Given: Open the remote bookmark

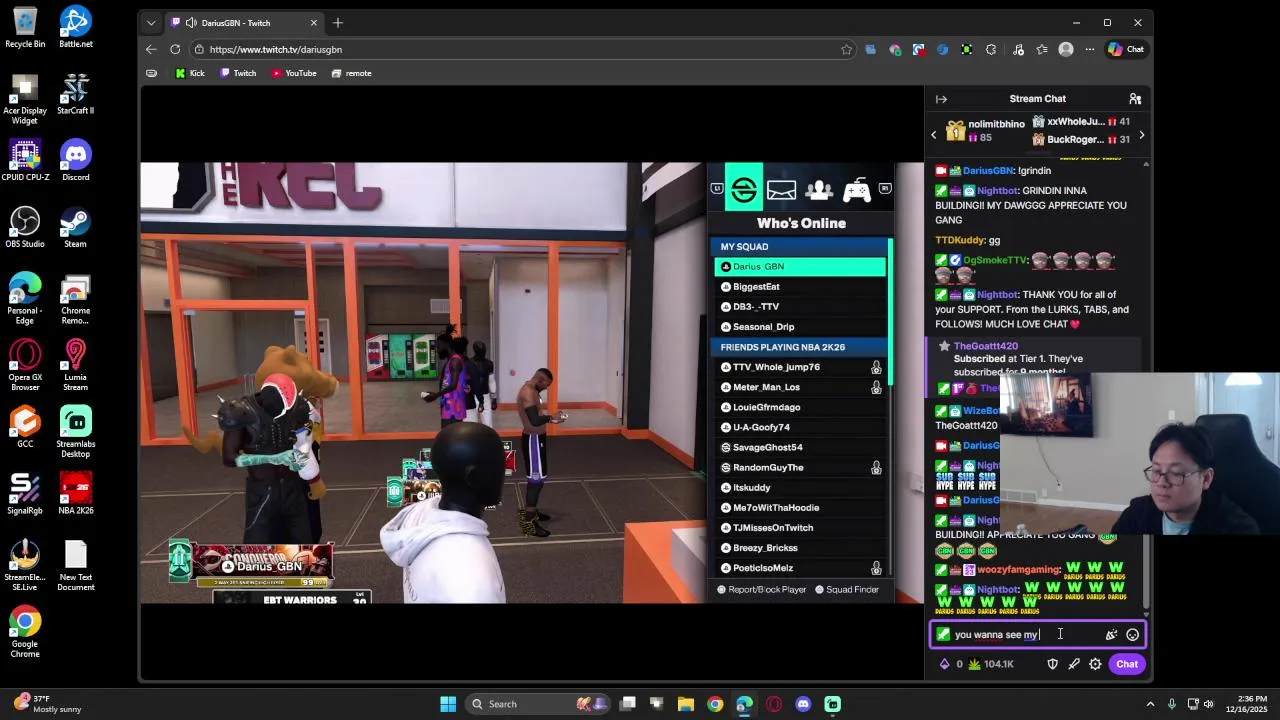Looking at the screenshot, I should click(x=351, y=73).
